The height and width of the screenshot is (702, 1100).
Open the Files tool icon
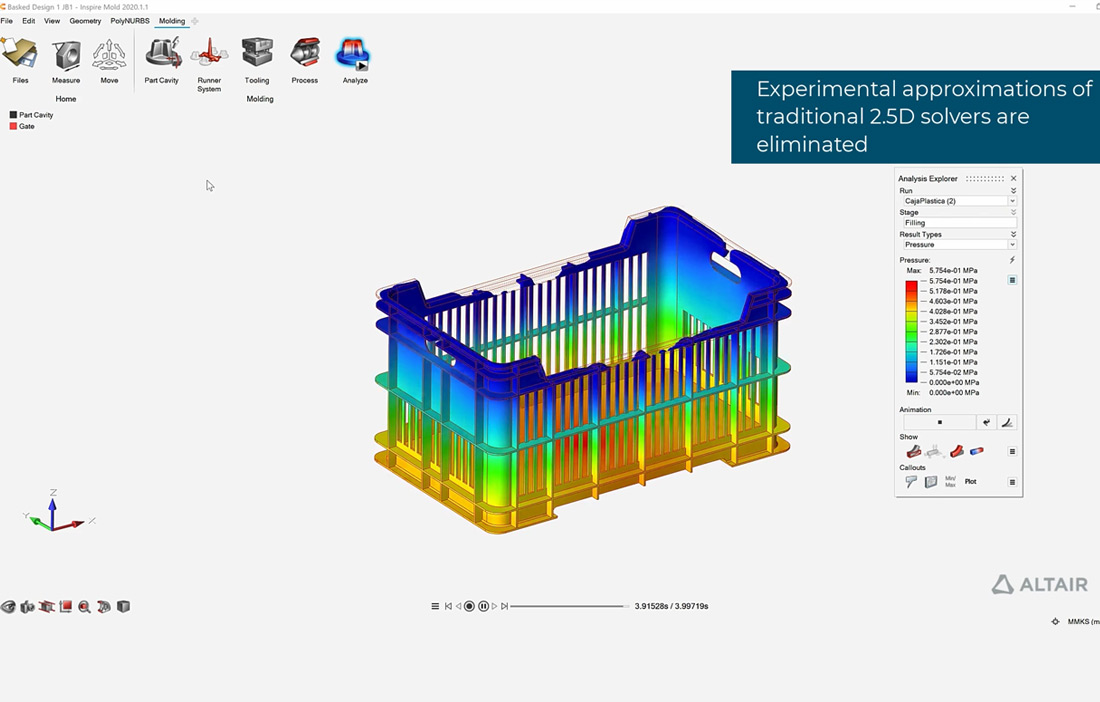tap(20, 55)
